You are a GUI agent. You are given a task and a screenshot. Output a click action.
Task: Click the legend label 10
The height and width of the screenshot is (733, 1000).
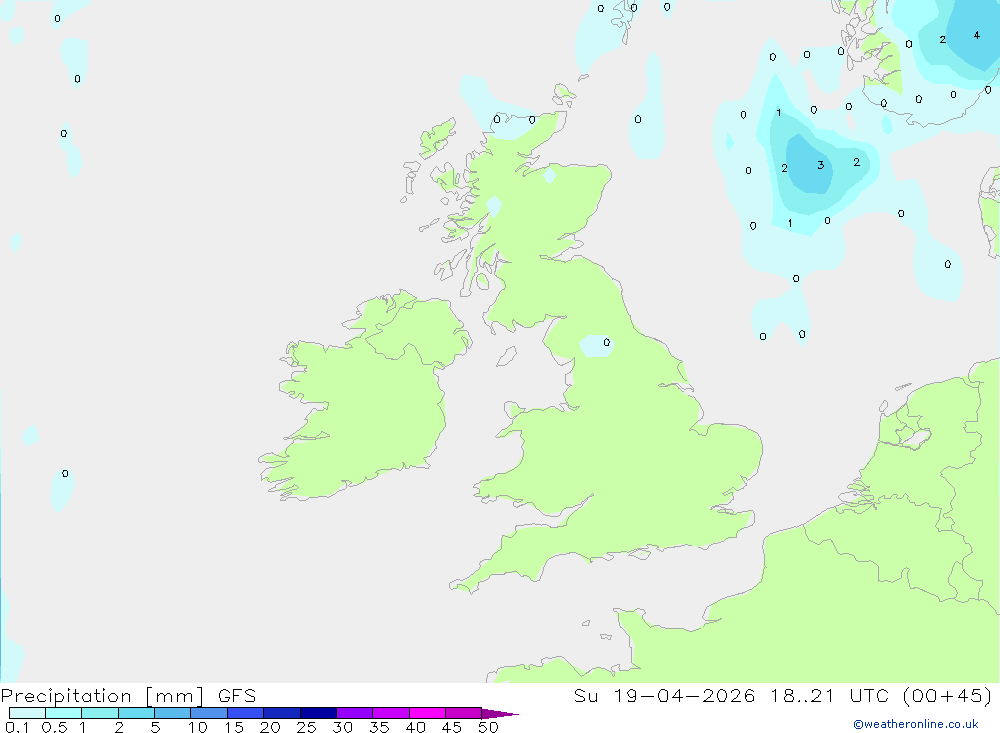pyautogui.click(x=198, y=727)
